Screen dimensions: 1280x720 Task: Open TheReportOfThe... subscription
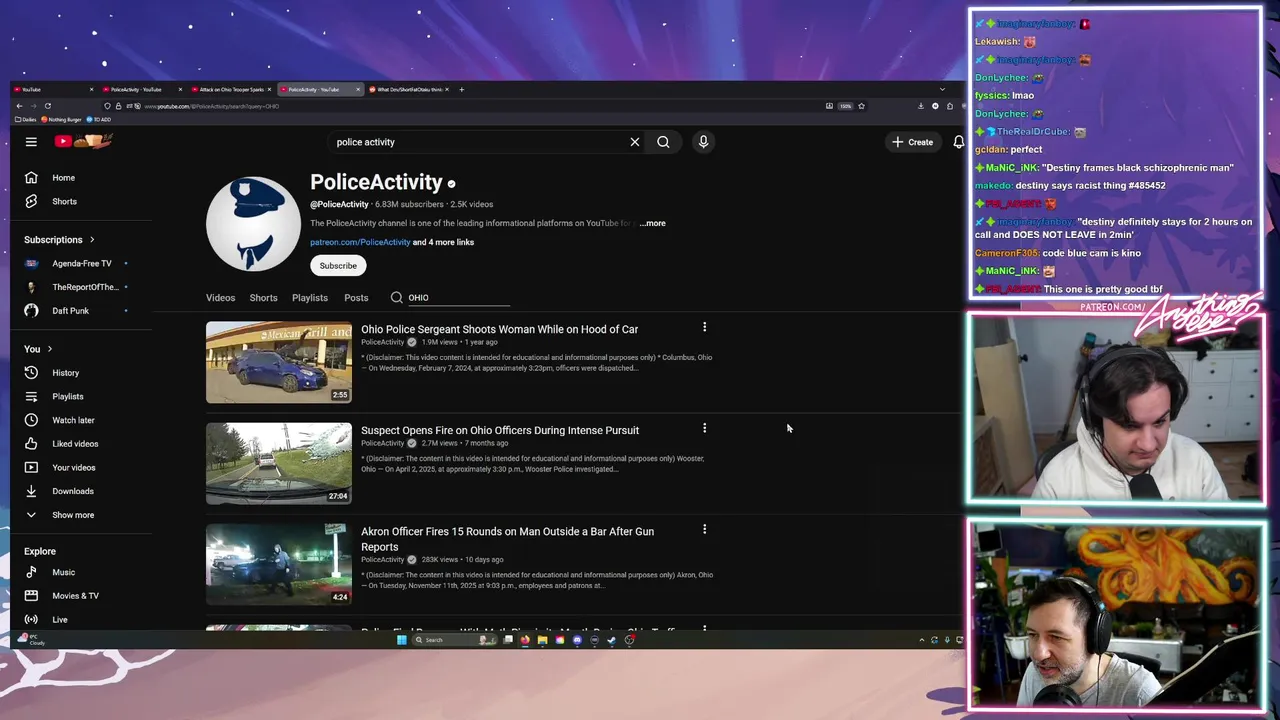click(85, 287)
